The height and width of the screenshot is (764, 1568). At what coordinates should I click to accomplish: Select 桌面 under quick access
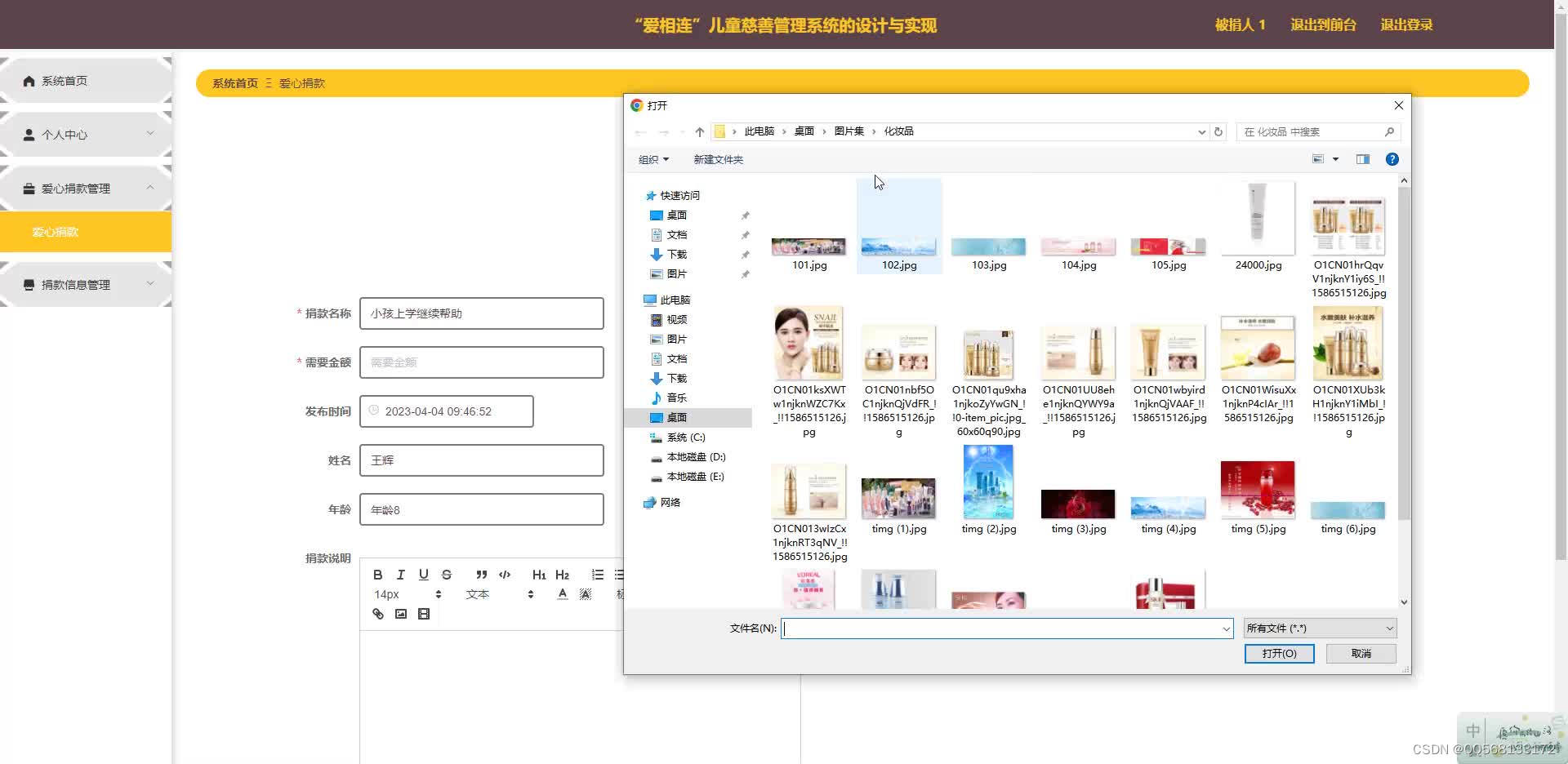tap(676, 215)
